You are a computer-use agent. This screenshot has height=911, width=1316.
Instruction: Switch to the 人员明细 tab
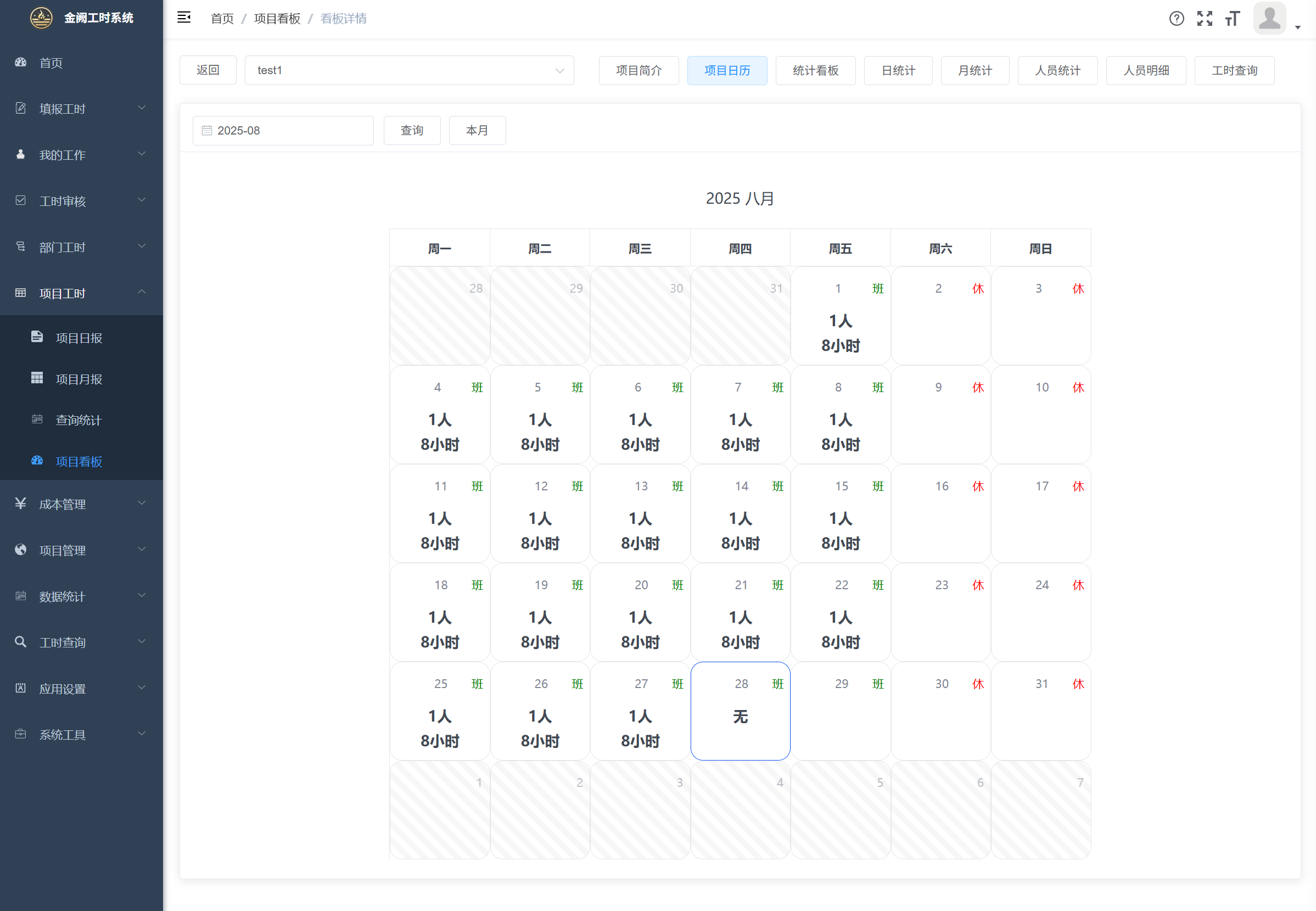1145,70
